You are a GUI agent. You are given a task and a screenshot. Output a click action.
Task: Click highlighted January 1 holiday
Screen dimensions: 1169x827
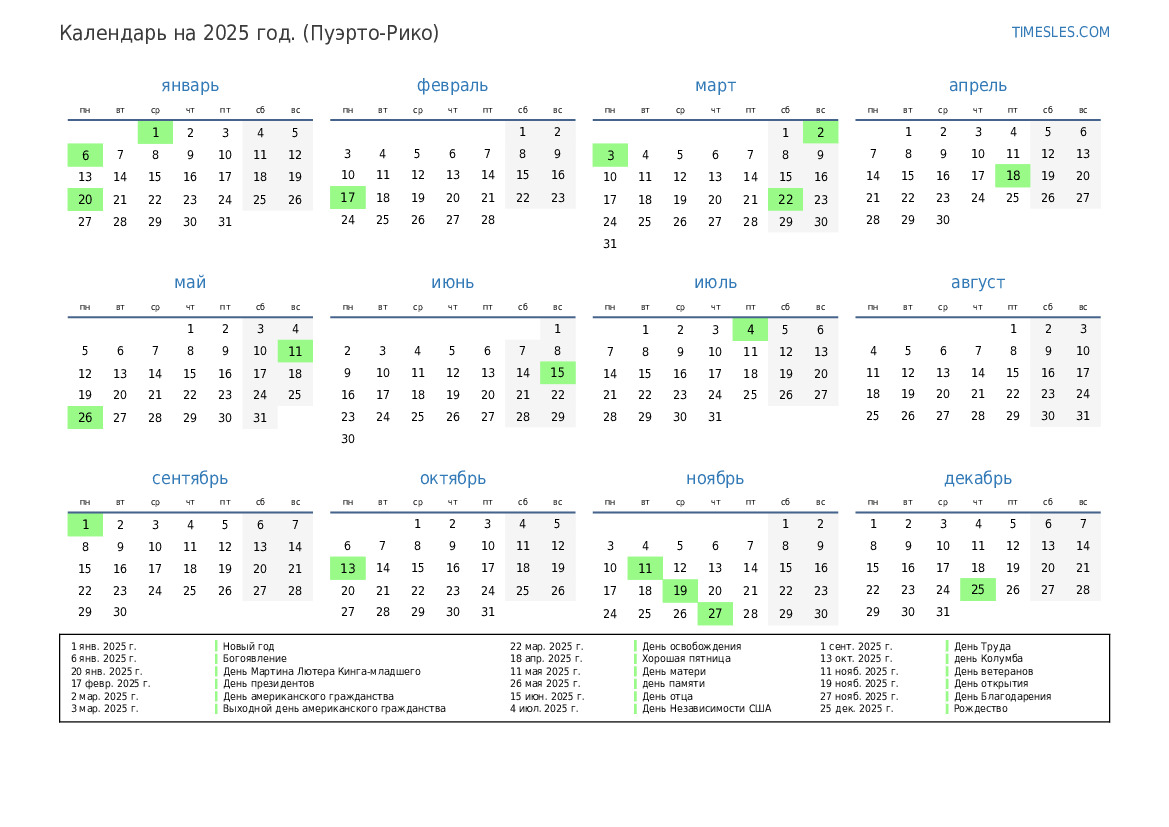coord(155,133)
